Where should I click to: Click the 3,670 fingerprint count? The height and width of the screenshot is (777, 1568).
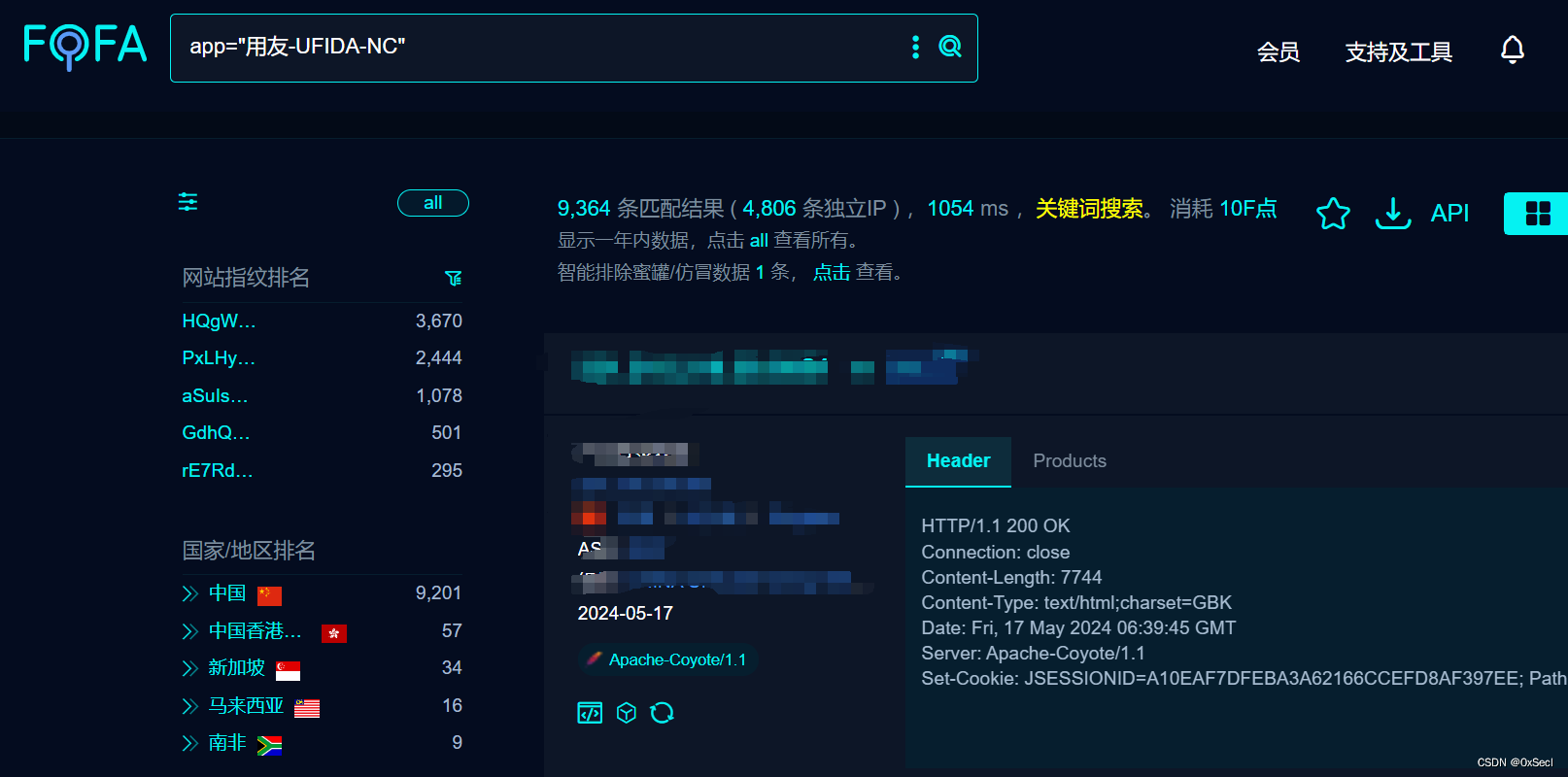438,321
